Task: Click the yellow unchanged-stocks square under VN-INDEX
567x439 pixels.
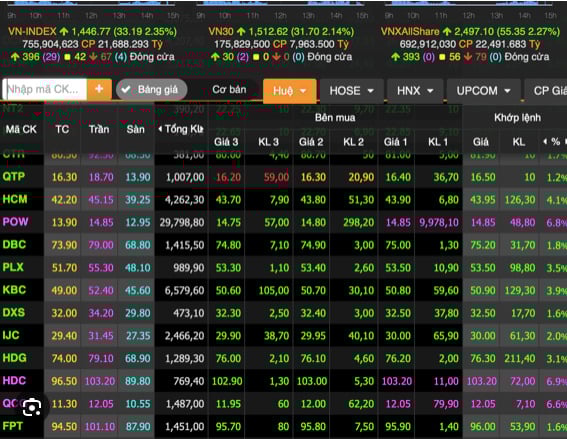Action: [67, 57]
